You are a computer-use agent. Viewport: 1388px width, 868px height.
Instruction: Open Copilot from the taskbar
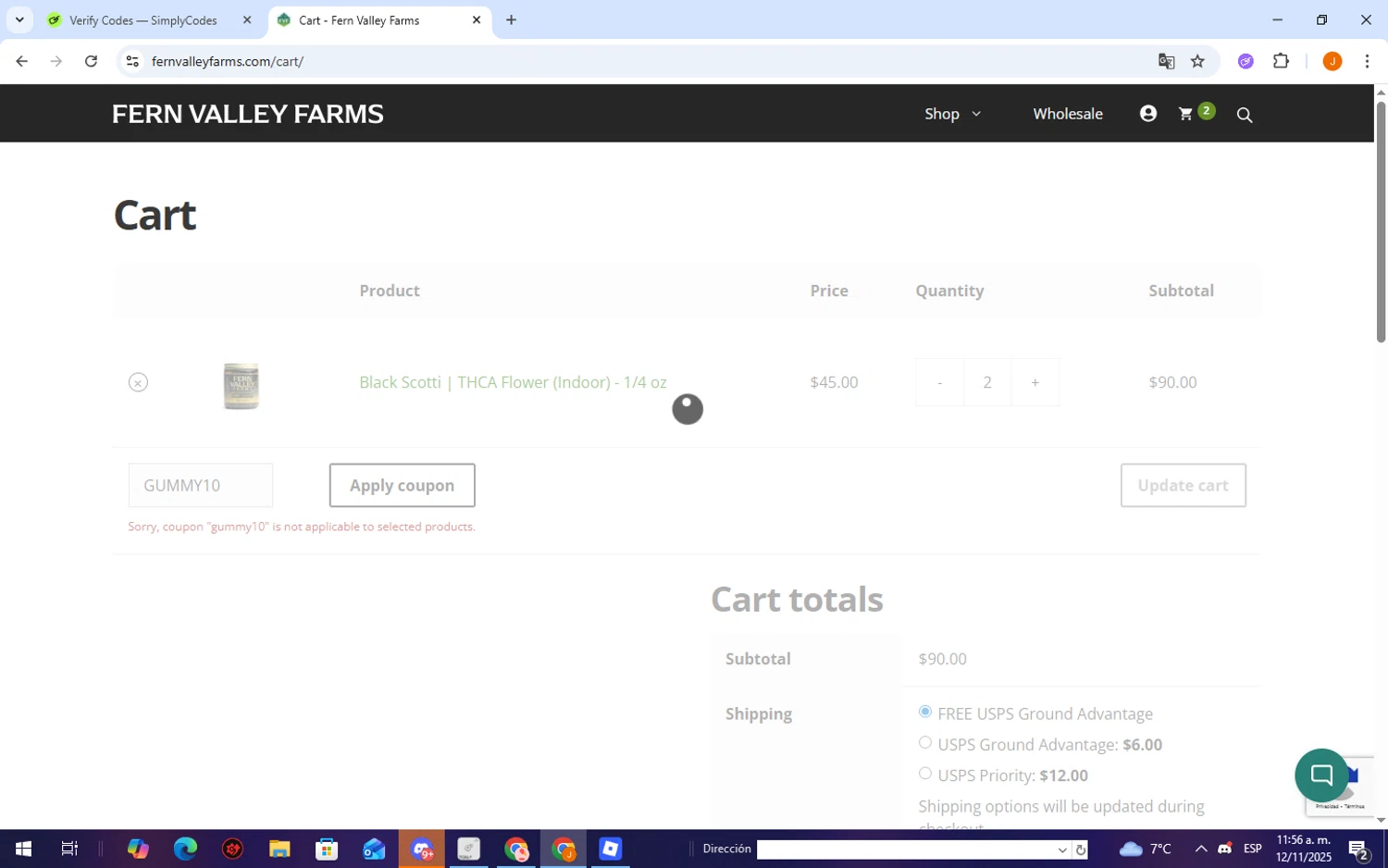tap(138, 849)
